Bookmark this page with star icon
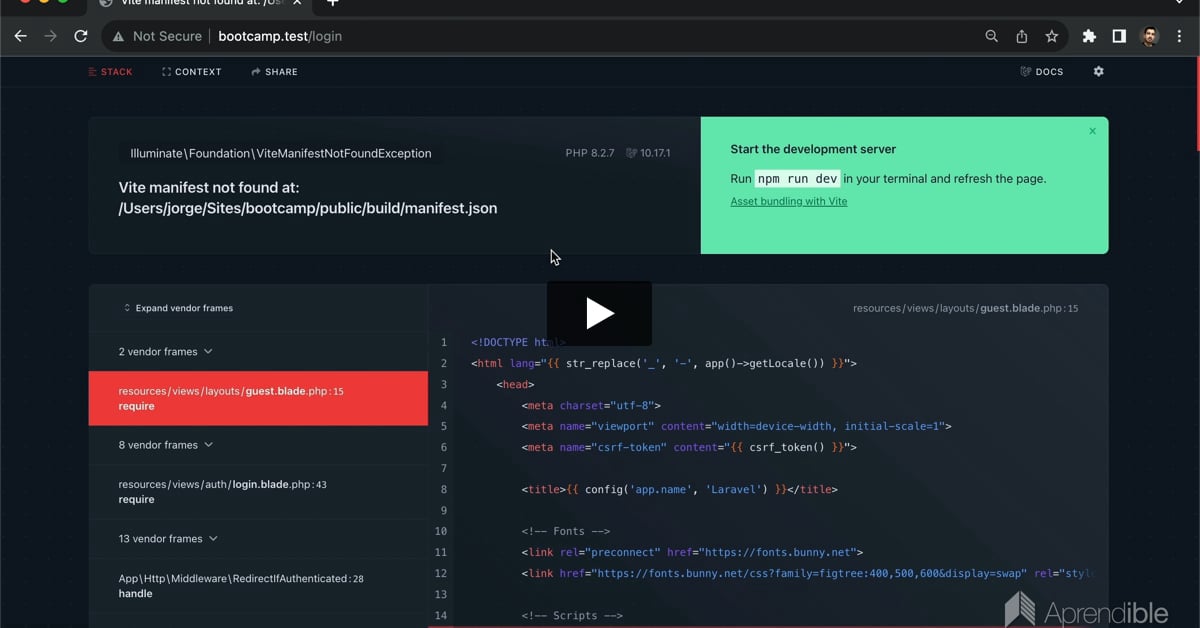 1051,36
